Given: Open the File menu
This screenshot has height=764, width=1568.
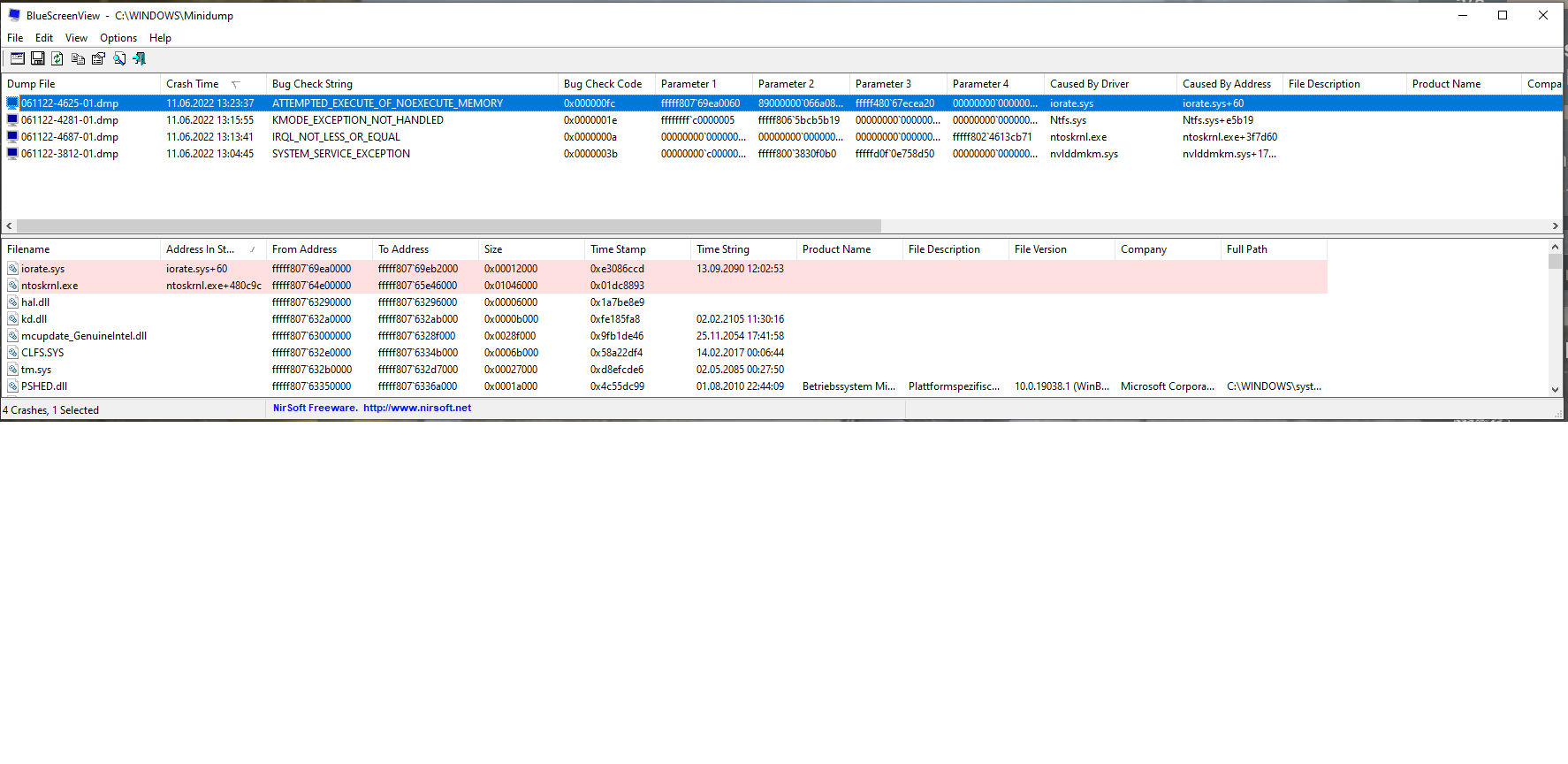Looking at the screenshot, I should tap(15, 38).
